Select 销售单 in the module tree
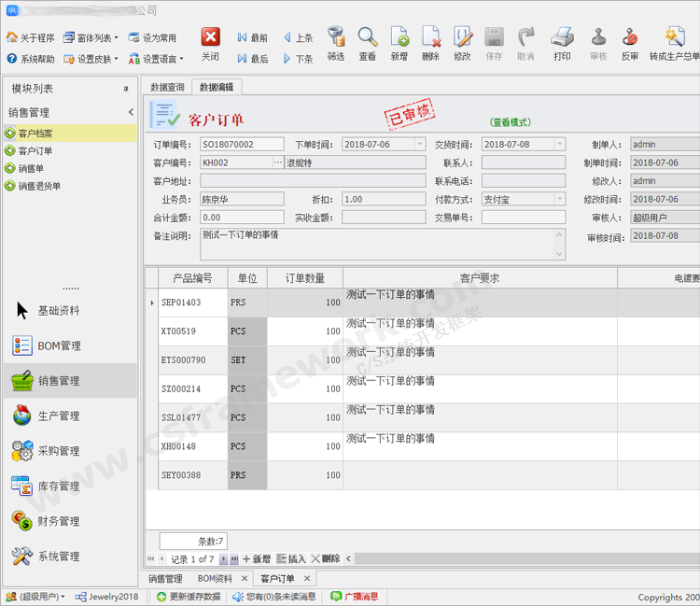The width and height of the screenshot is (700, 606). (x=31, y=168)
